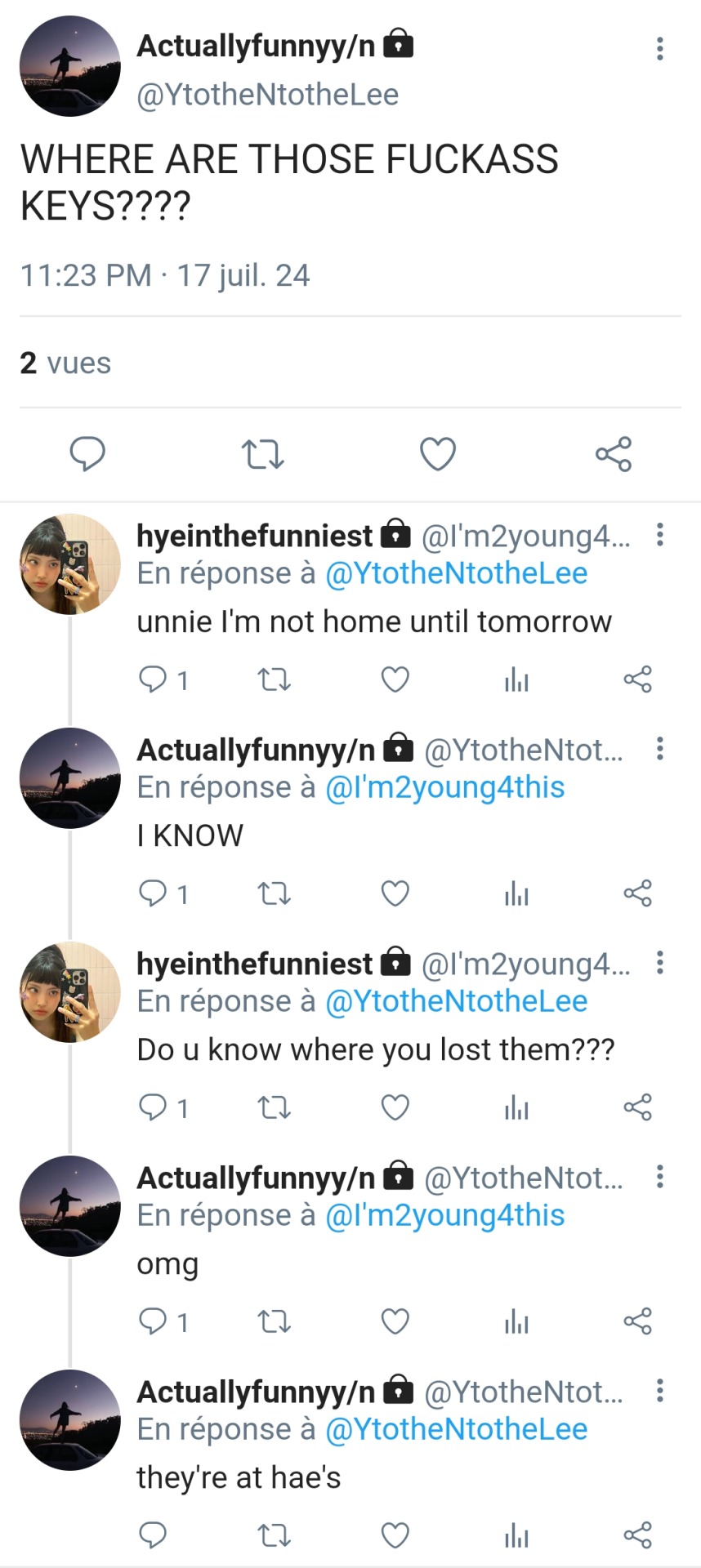The width and height of the screenshot is (701, 1568).
Task: Open the profile picture on the main tweet
Action: (70, 66)
